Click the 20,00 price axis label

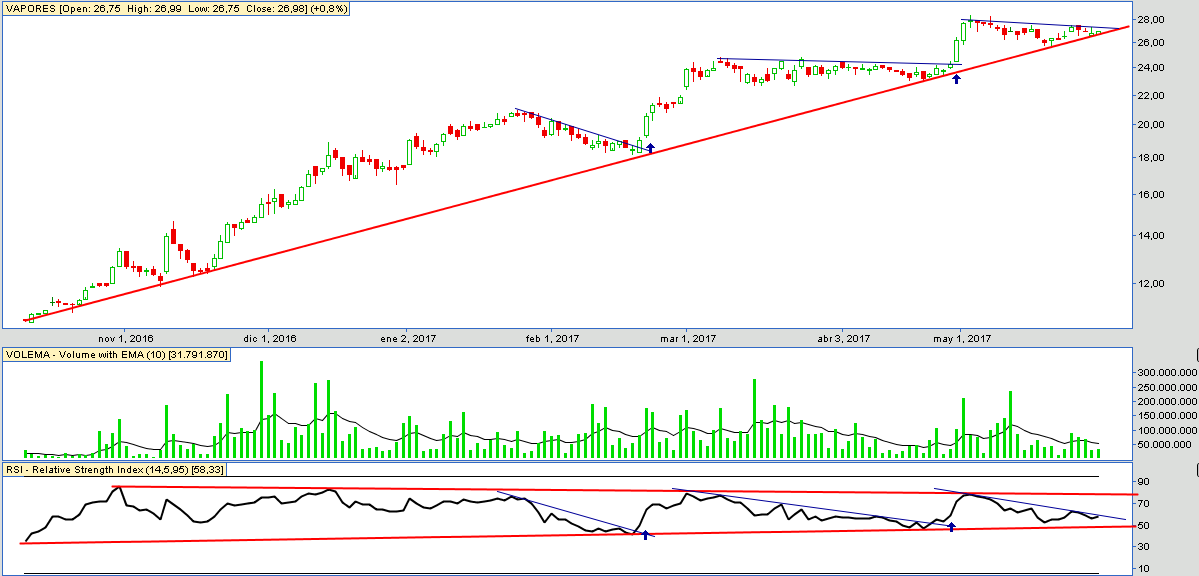[1152, 125]
